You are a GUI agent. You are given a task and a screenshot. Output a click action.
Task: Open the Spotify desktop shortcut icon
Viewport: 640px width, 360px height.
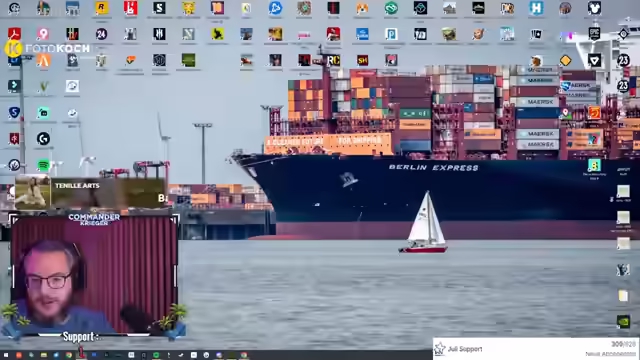pos(43,165)
